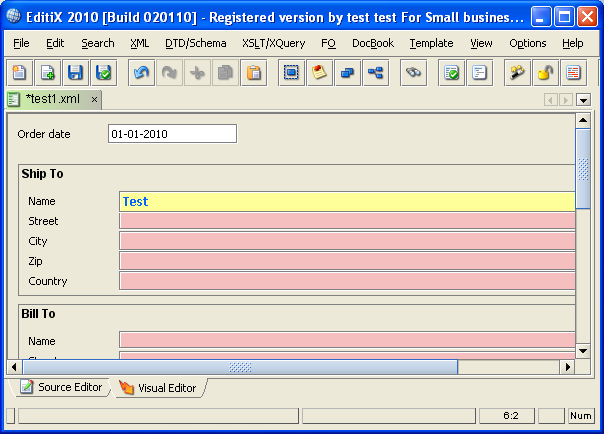This screenshot has height=434, width=604.
Task: Open the DTD/Schema menu
Action: pos(196,43)
